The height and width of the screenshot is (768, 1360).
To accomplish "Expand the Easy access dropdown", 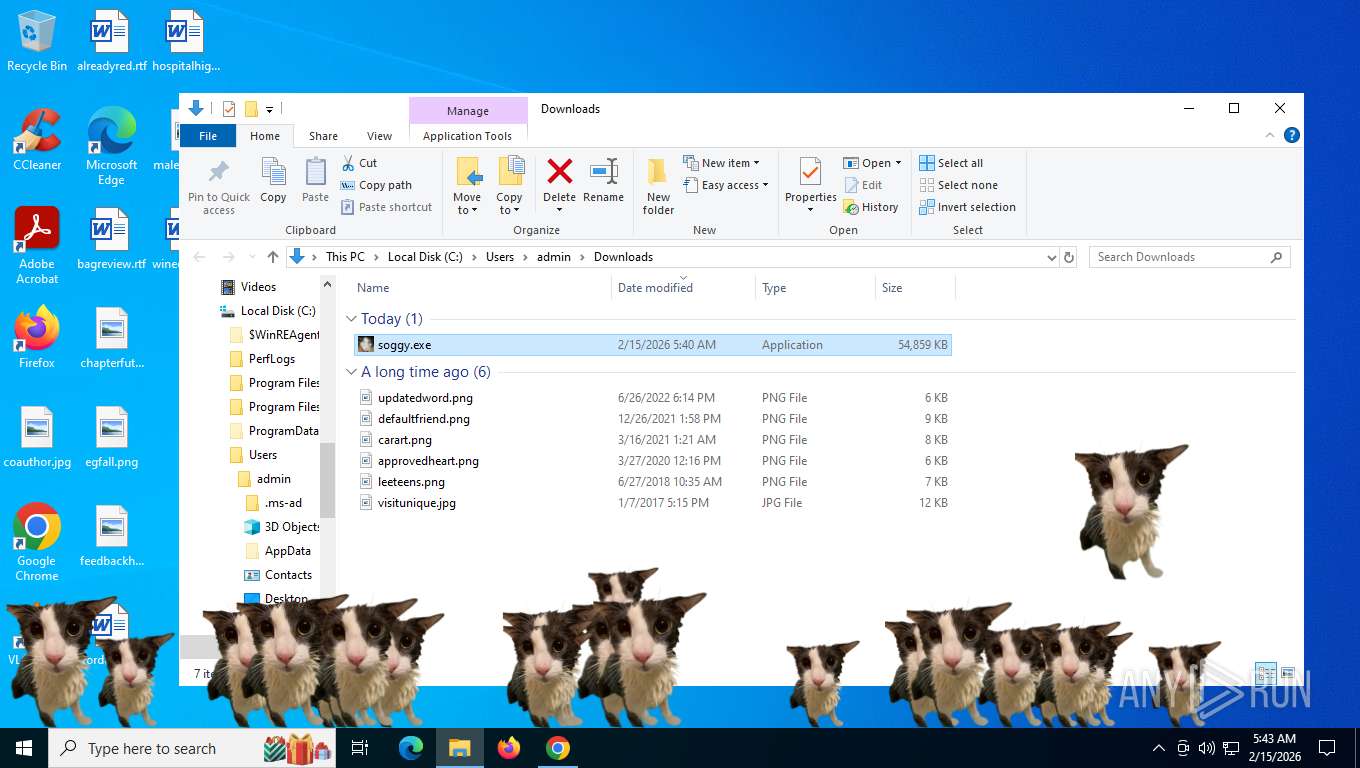I will [x=726, y=185].
